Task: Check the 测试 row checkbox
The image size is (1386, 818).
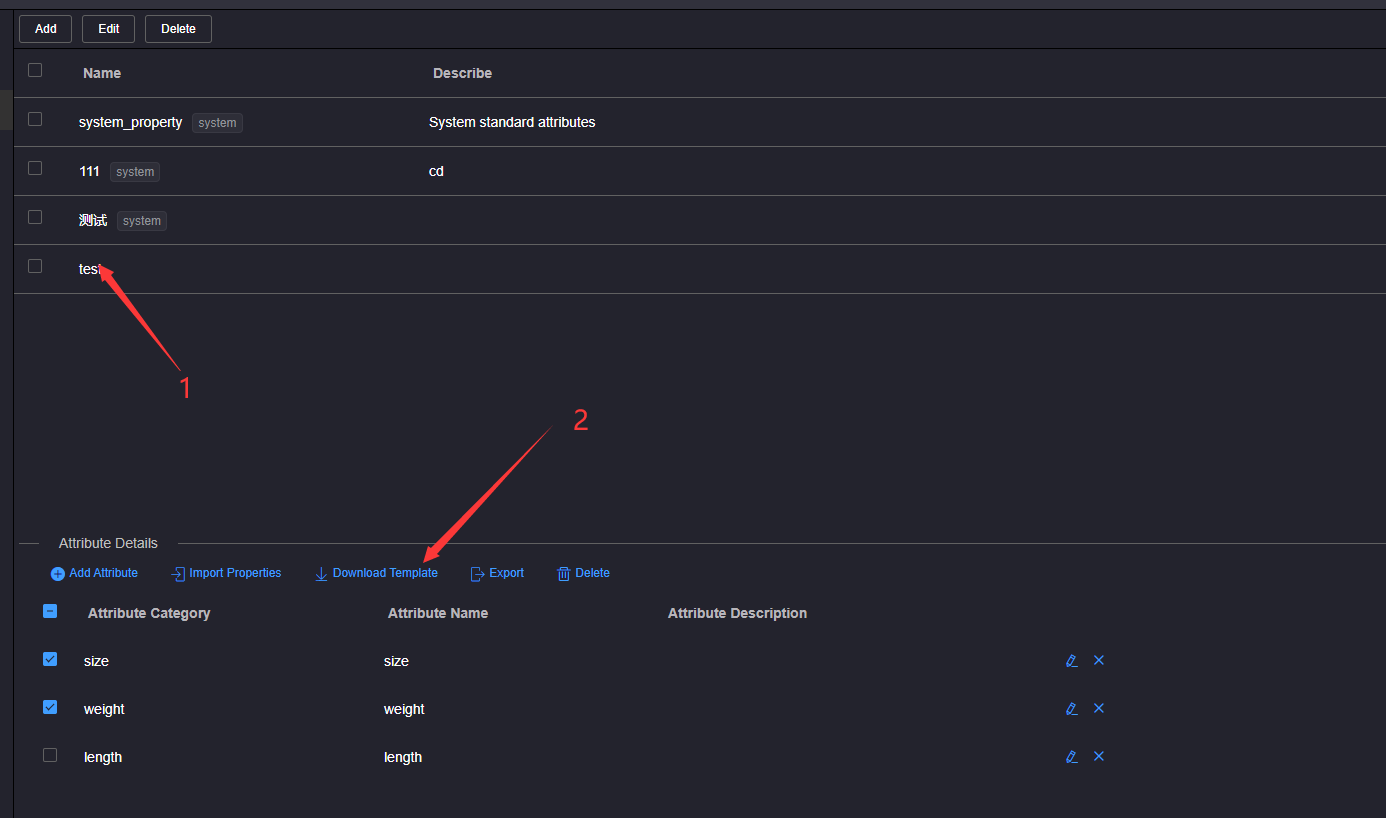Action: pyautogui.click(x=35, y=217)
